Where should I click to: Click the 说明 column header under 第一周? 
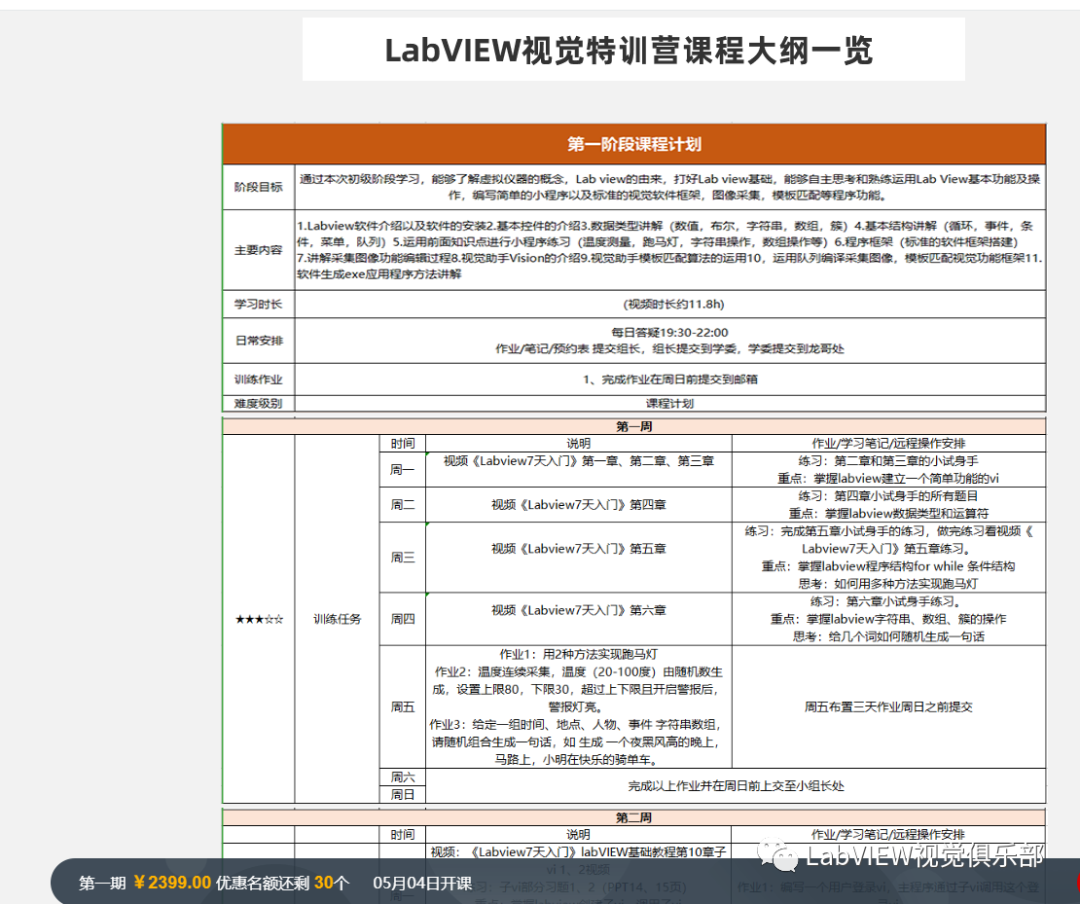pos(578,443)
